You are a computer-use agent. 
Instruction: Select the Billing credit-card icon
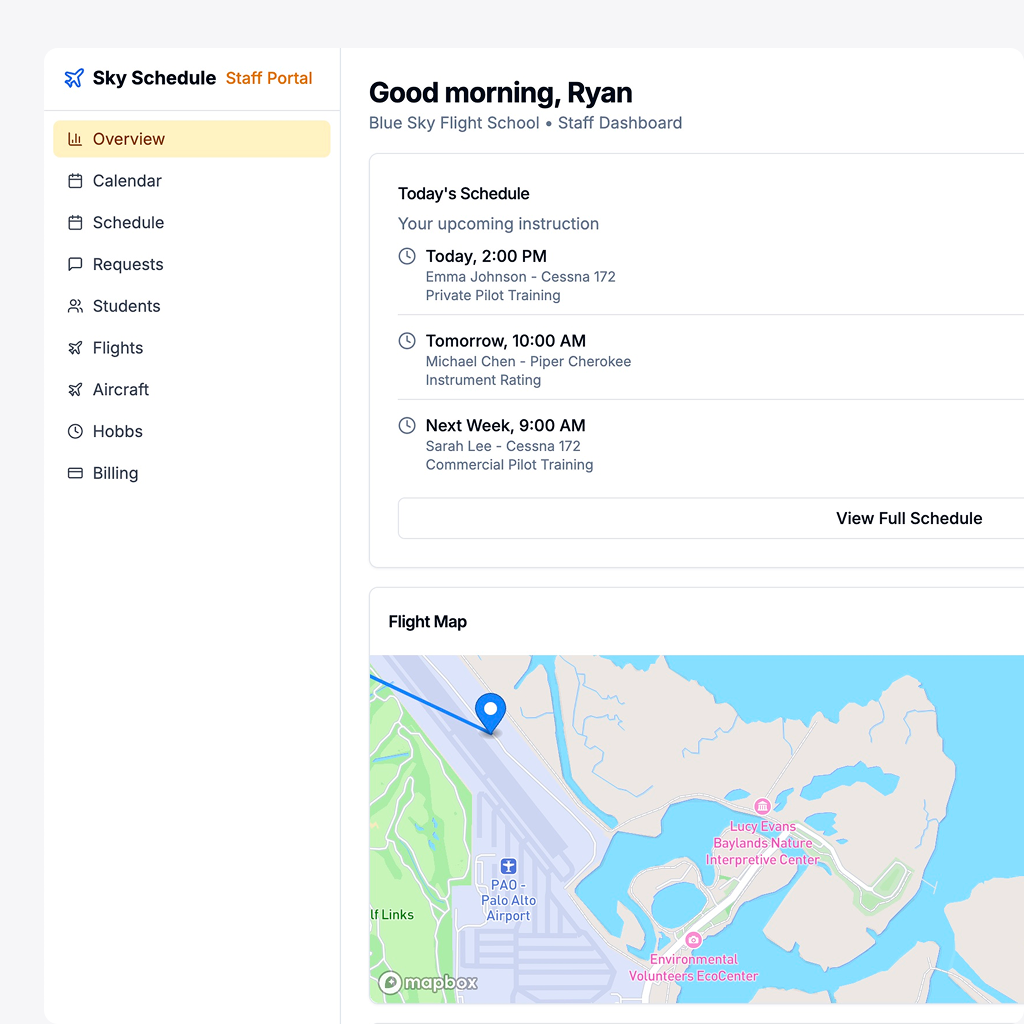pyautogui.click(x=75, y=473)
